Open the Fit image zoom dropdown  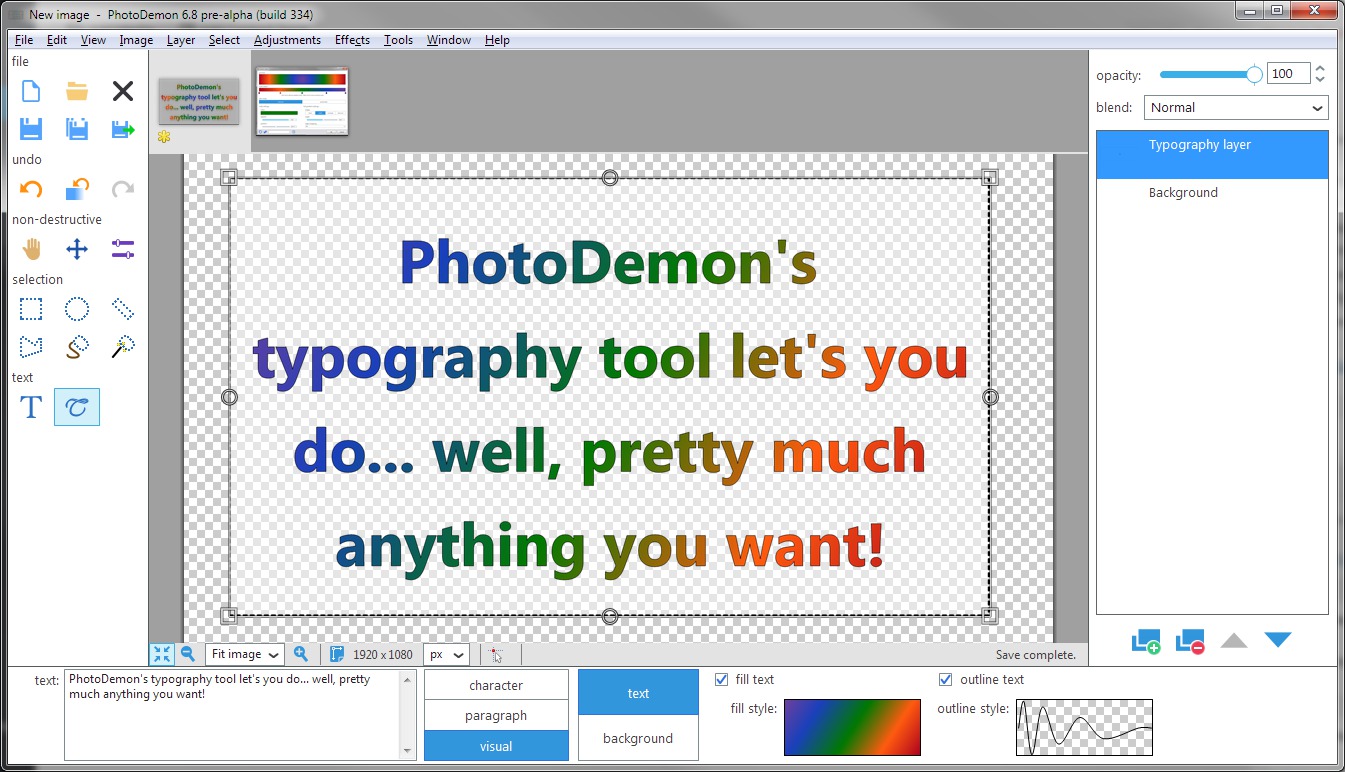point(244,654)
